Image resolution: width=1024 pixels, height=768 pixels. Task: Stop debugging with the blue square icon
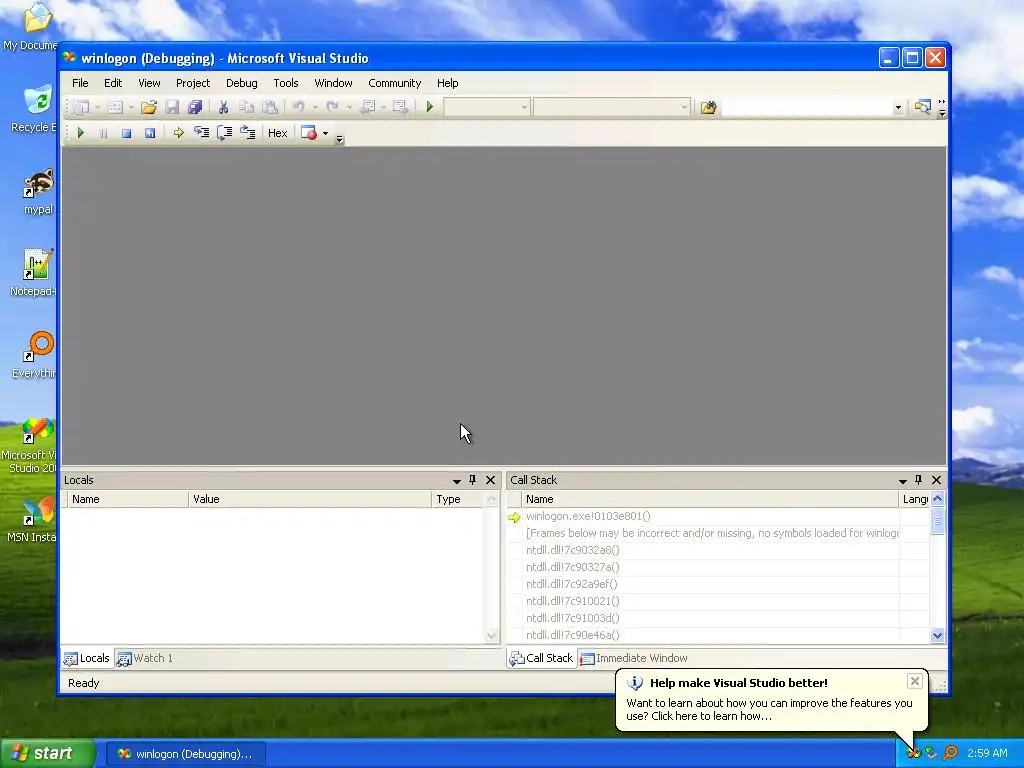coord(126,133)
